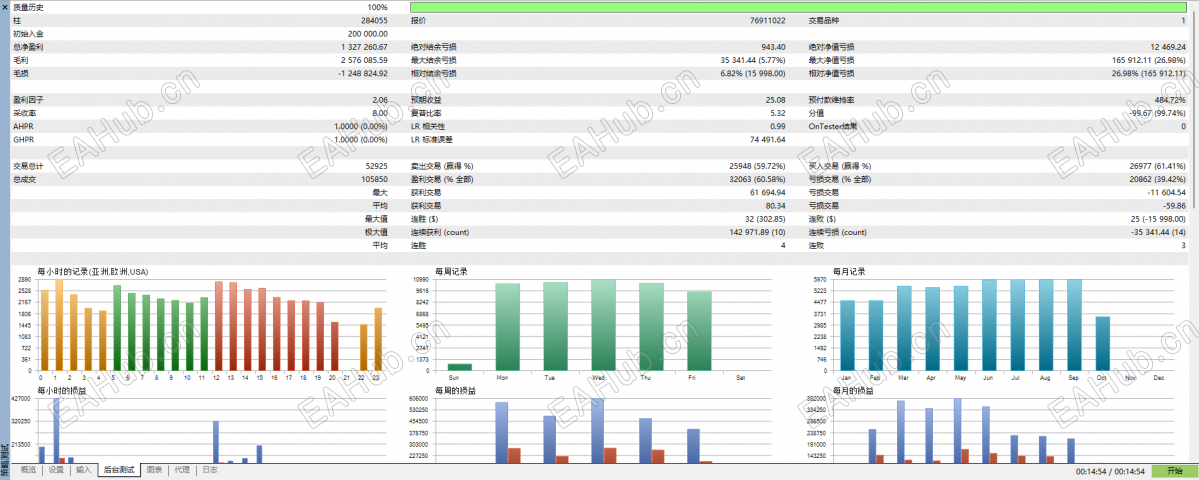Screen dimensions: 1199x480
Task: Select the 毛利 value 2 576 085.59
Action: 364,60
